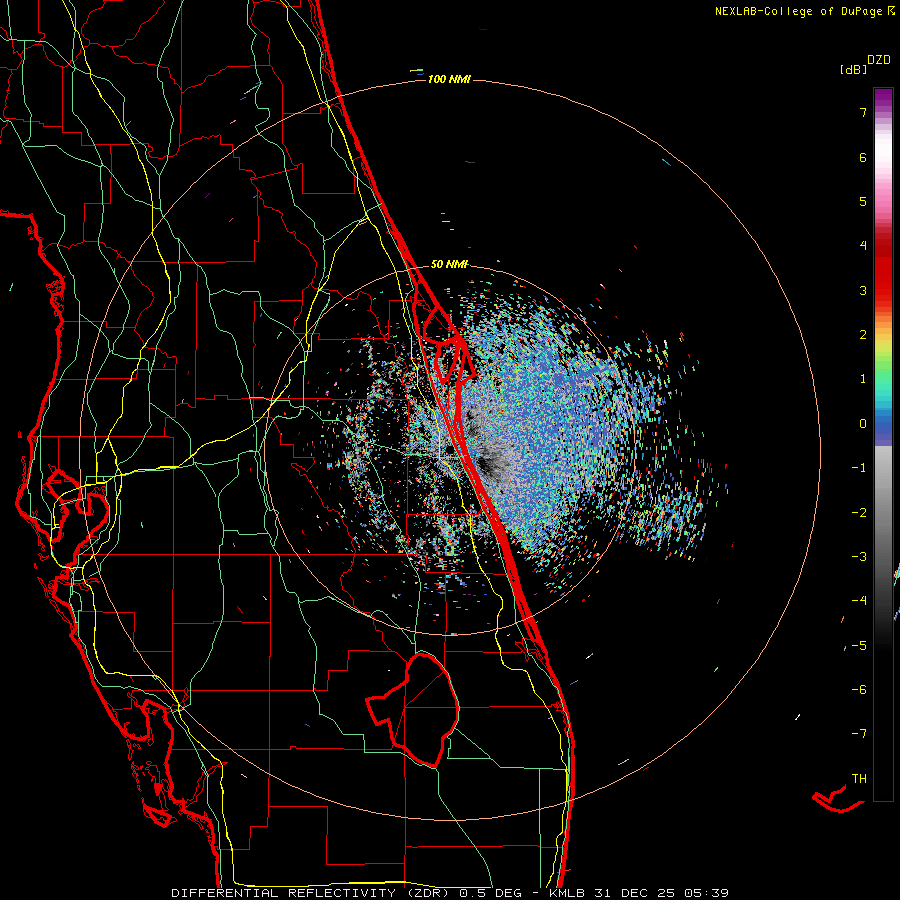Click the 05:39 timestamp

[706, 893]
